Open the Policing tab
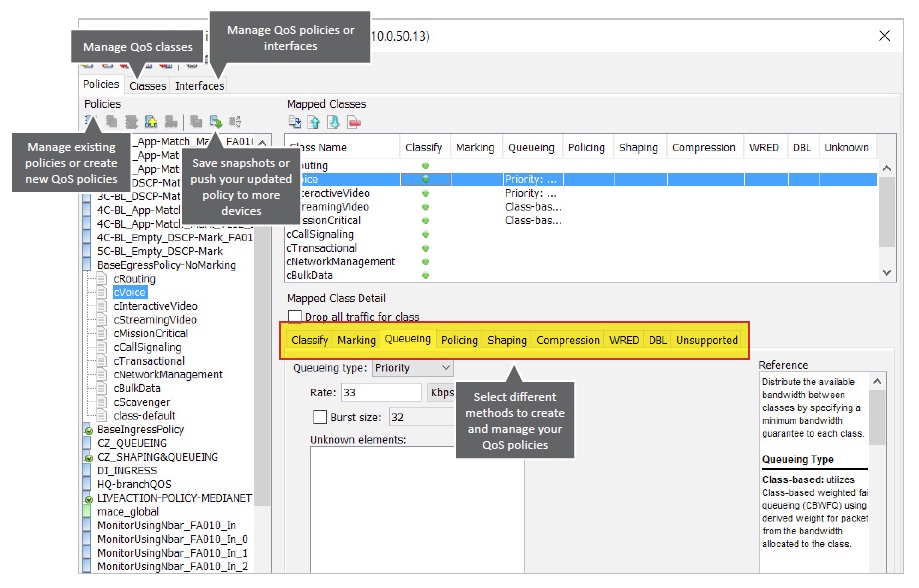The height and width of the screenshot is (588, 919). (459, 340)
